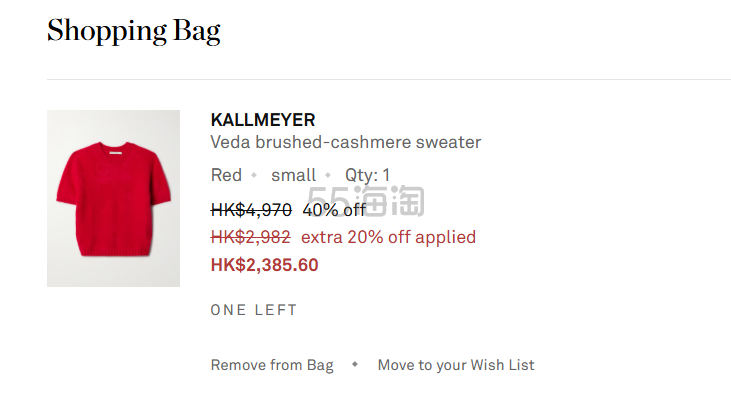Image resolution: width=731 pixels, height=403 pixels.
Task: Remove from Bag the sweater item
Action: [x=272, y=365]
